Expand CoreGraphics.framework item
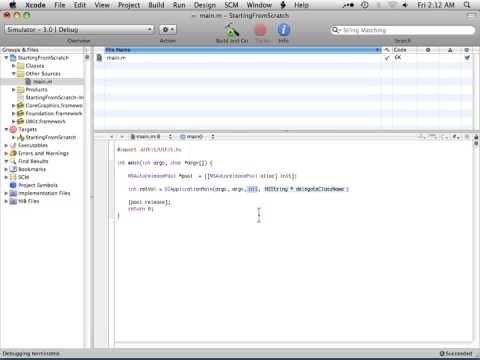The image size is (480, 360). [14, 106]
